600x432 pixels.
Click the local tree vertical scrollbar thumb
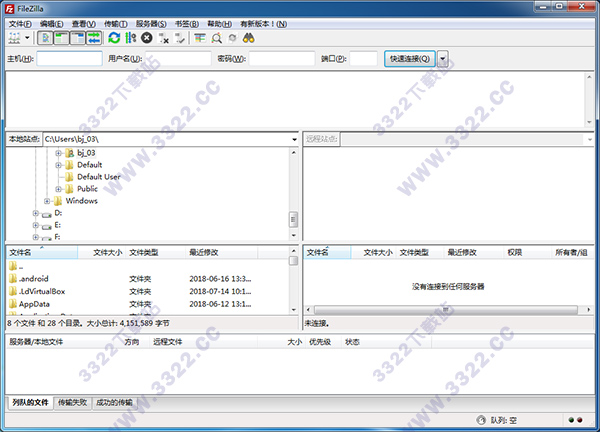click(x=293, y=219)
